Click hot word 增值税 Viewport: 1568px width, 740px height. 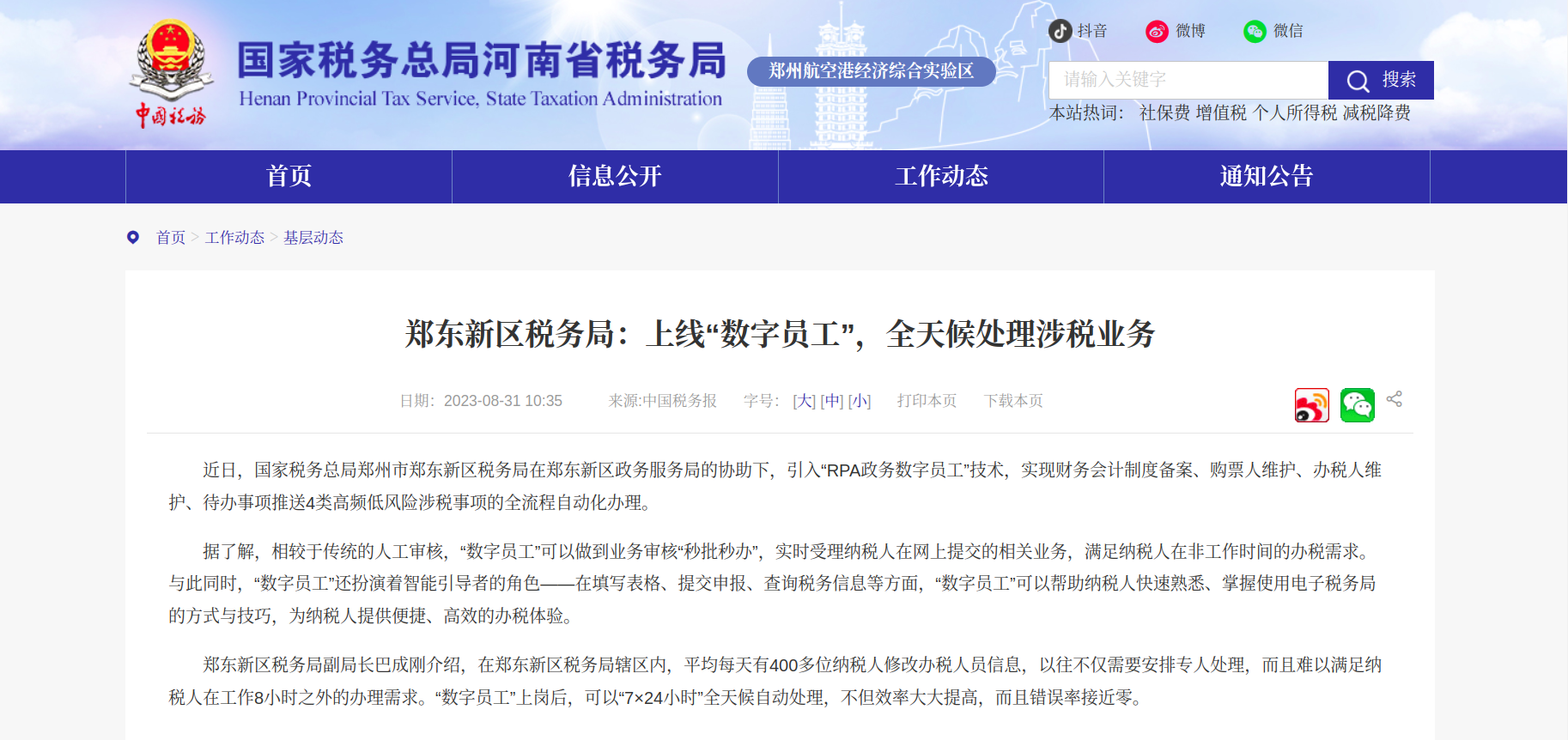tap(1221, 113)
